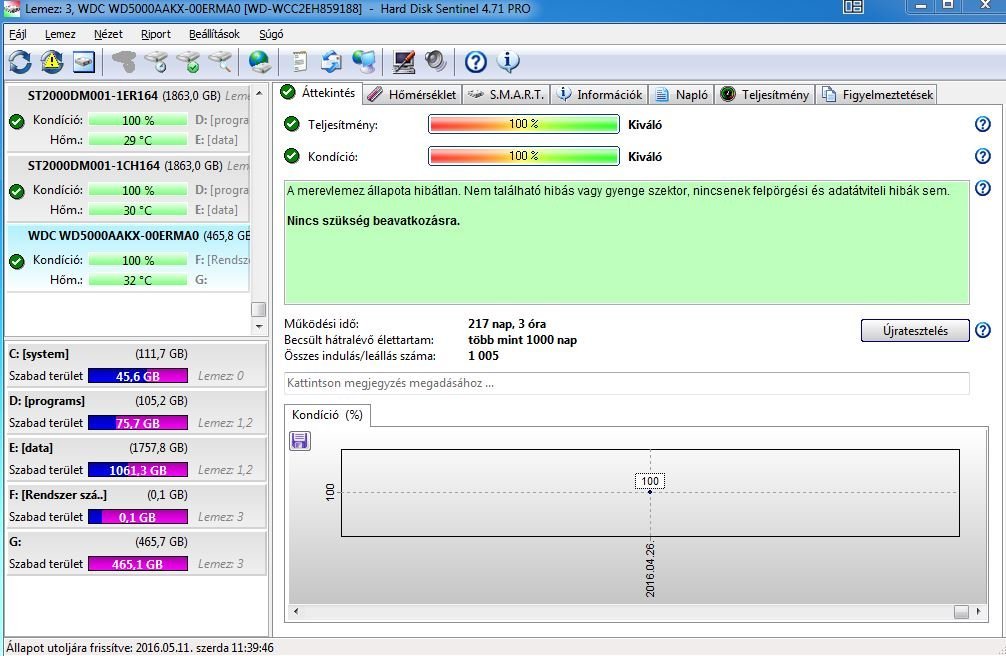
Task: Open the Riport menu
Action: pyautogui.click(x=156, y=34)
